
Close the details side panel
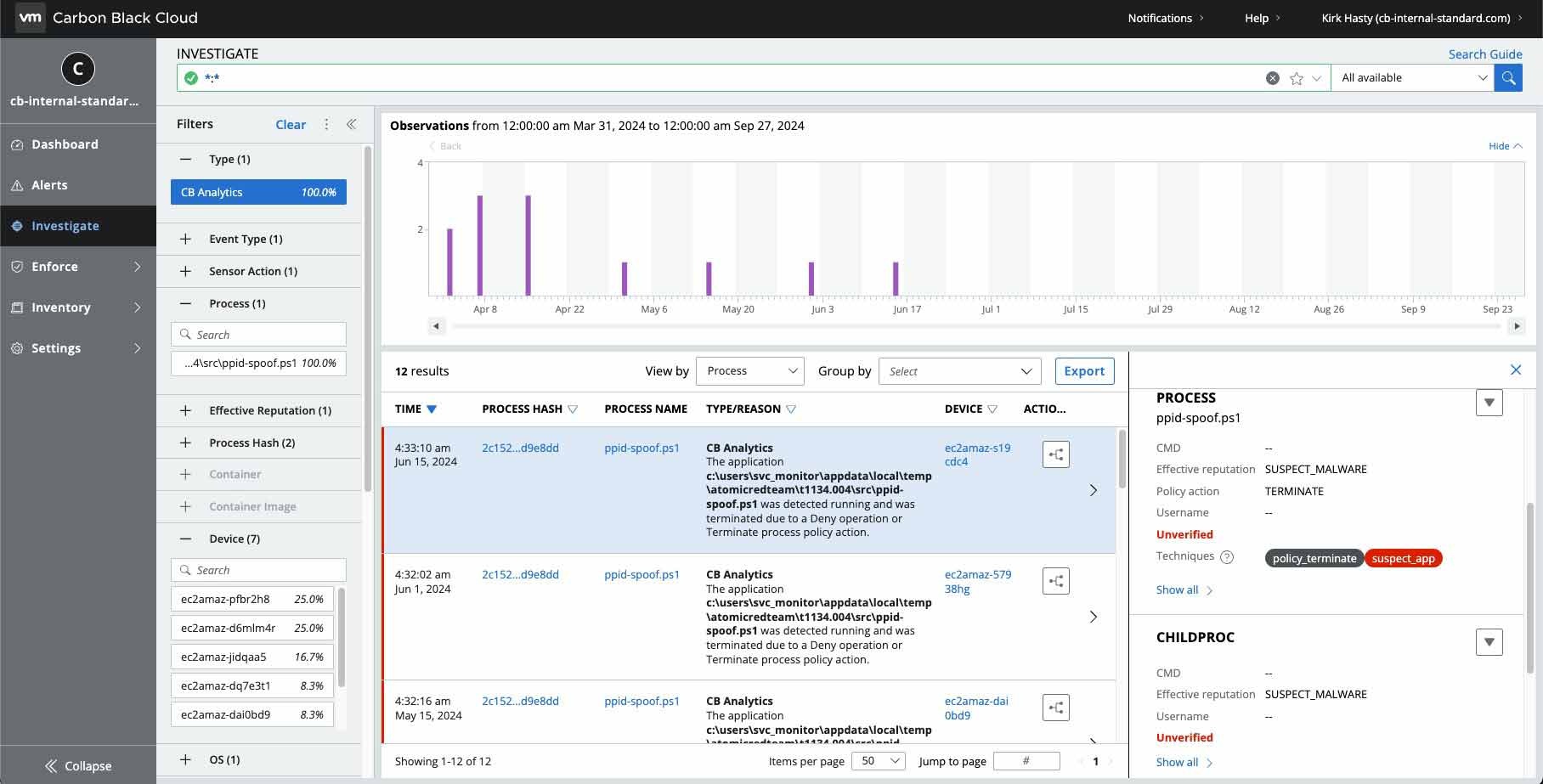coord(1516,369)
